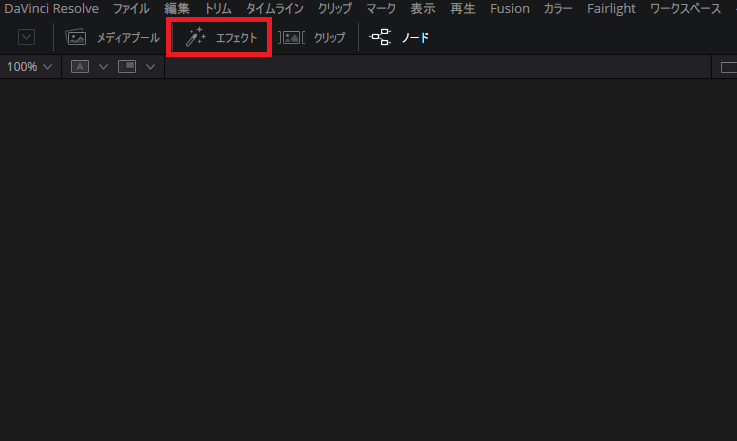Expand the chevron beside the 'A' icon
Screen dimensions: 737x441
[103, 67]
